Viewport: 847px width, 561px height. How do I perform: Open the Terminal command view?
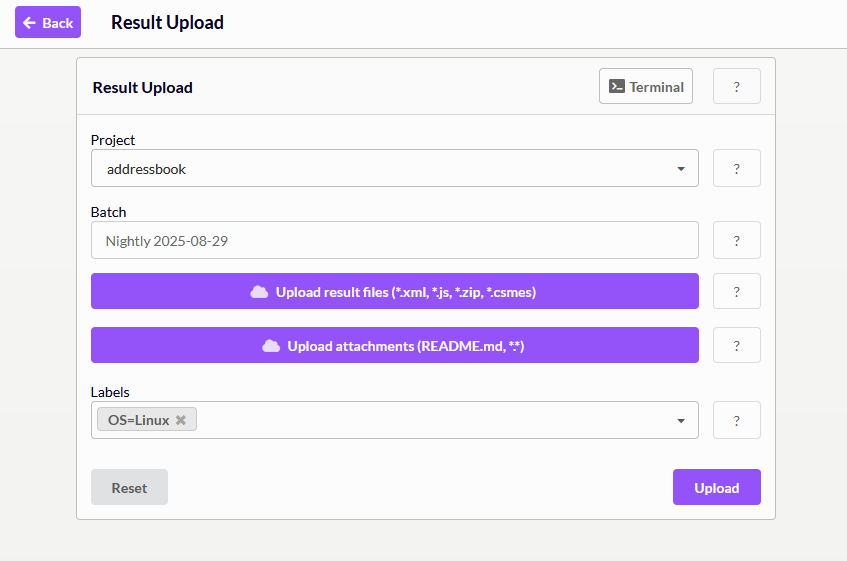click(646, 86)
